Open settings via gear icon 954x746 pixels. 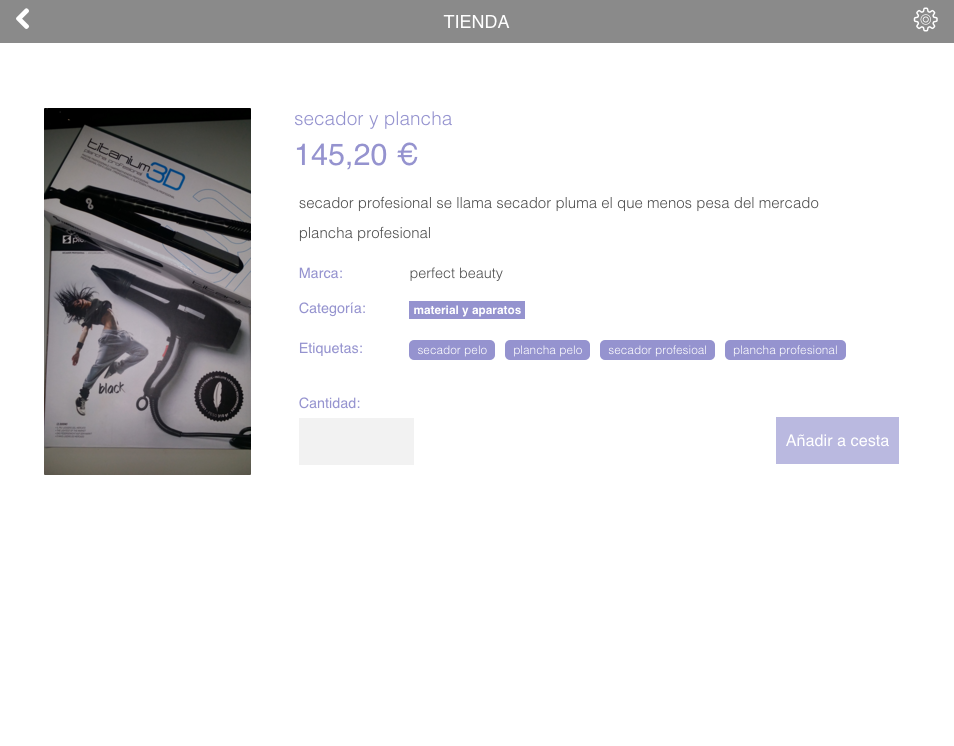pyautogui.click(x=925, y=19)
